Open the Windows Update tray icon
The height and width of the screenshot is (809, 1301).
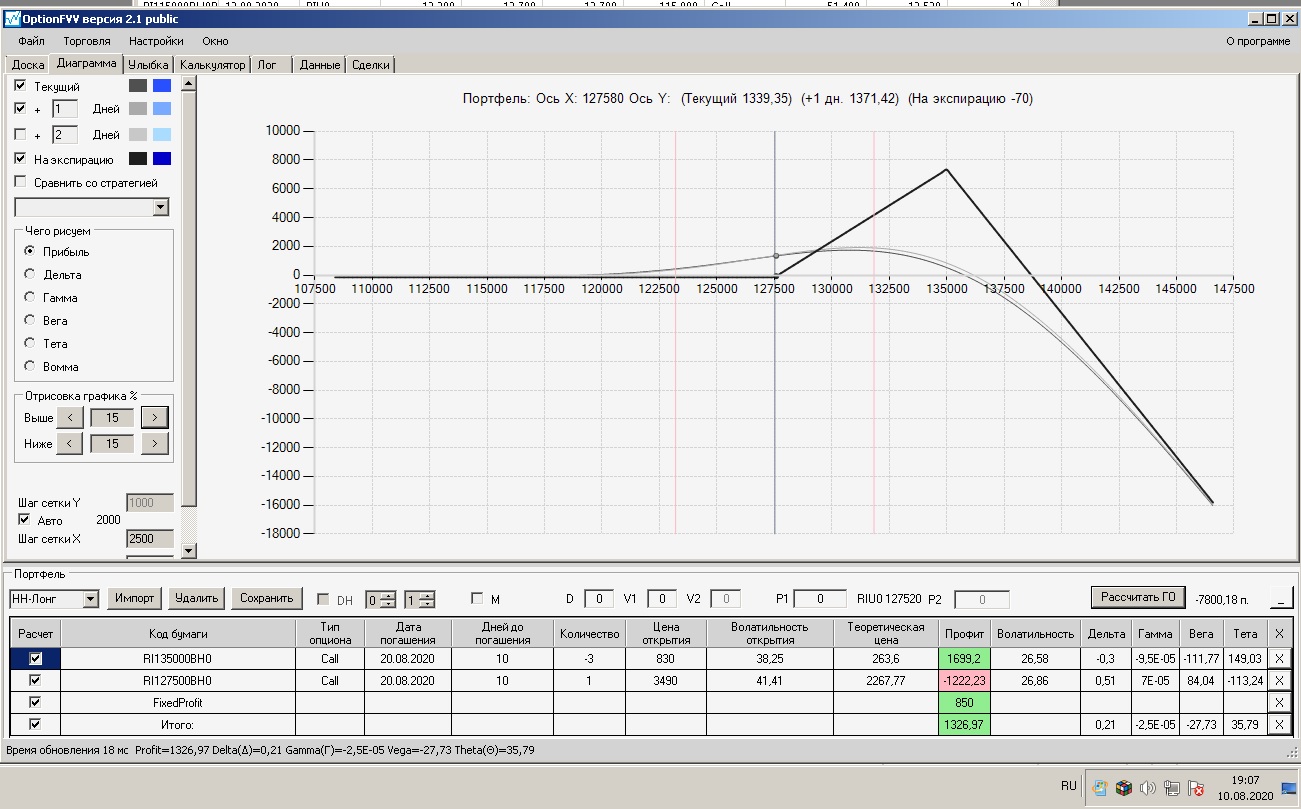pos(1101,787)
